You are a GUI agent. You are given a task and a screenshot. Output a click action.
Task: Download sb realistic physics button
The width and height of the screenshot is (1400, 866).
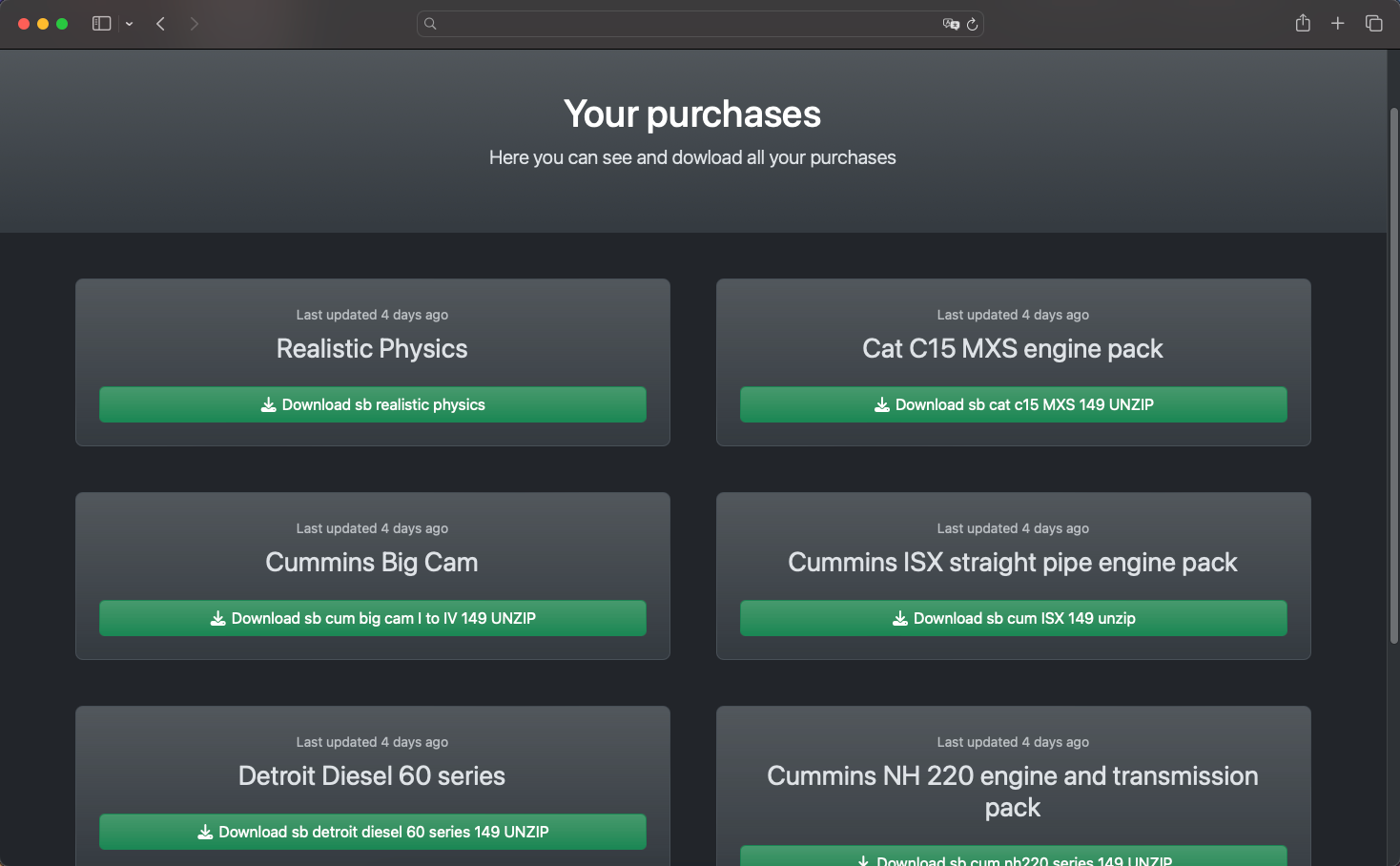pos(373,404)
